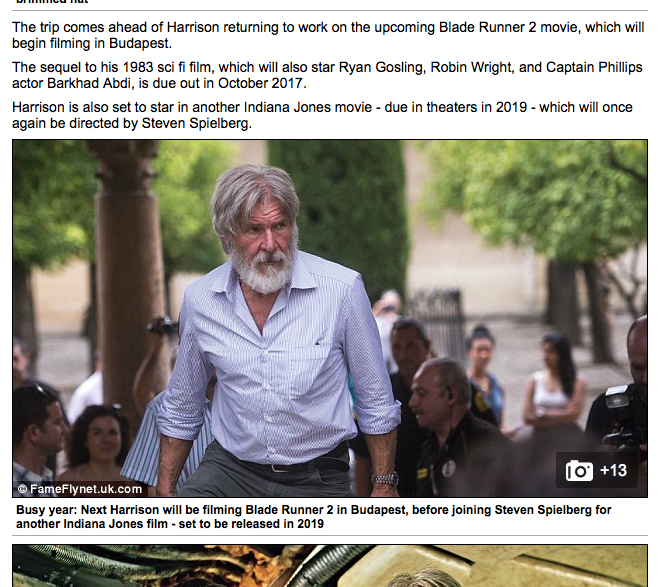Screen dimensions: 661x587
Task: Click the security guard wearing an earpiece
Action: tap(447, 422)
